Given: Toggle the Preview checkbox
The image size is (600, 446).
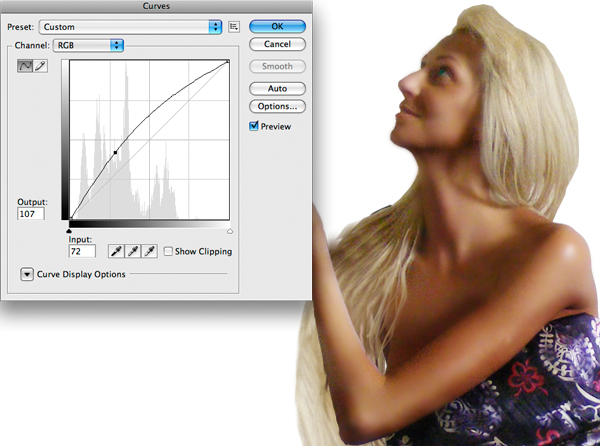Looking at the screenshot, I should (x=254, y=126).
